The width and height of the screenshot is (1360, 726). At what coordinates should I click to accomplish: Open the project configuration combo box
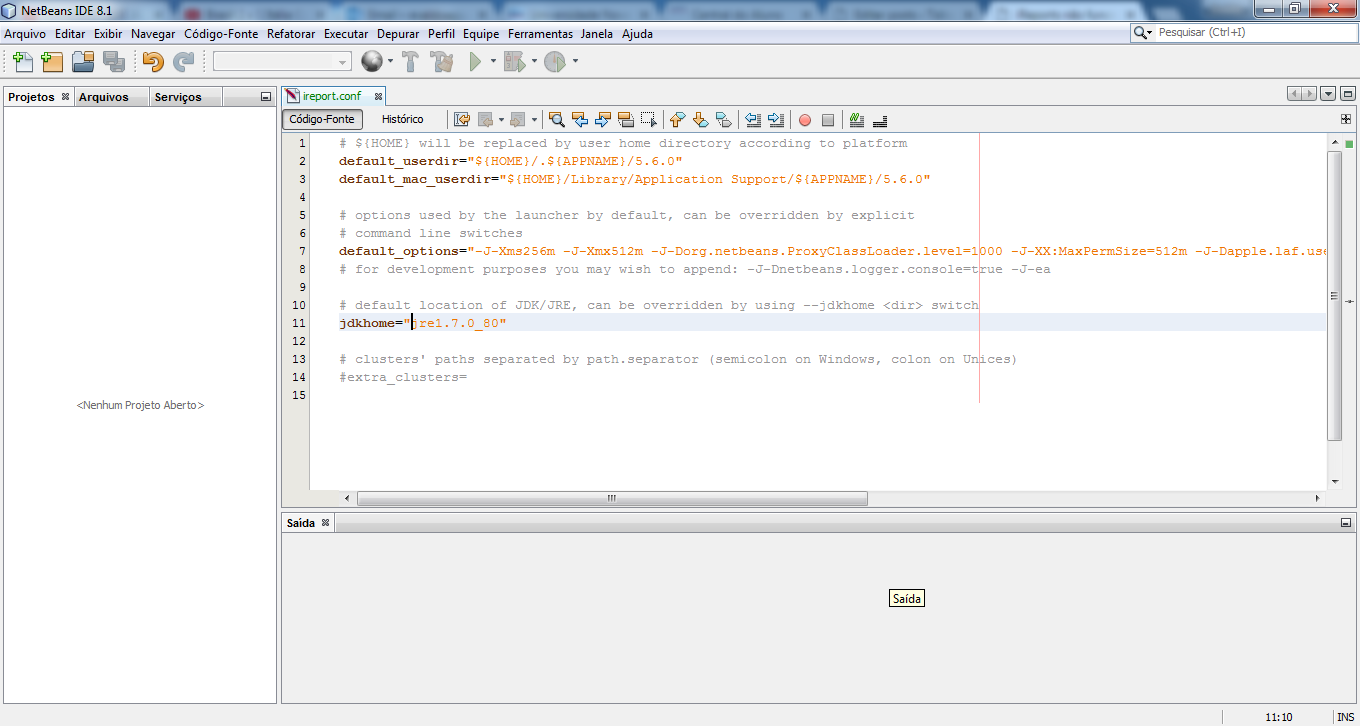[282, 62]
